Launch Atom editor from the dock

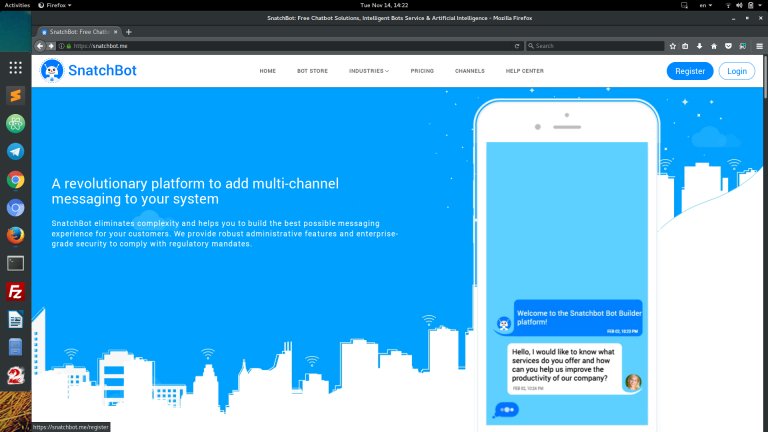(x=16, y=123)
